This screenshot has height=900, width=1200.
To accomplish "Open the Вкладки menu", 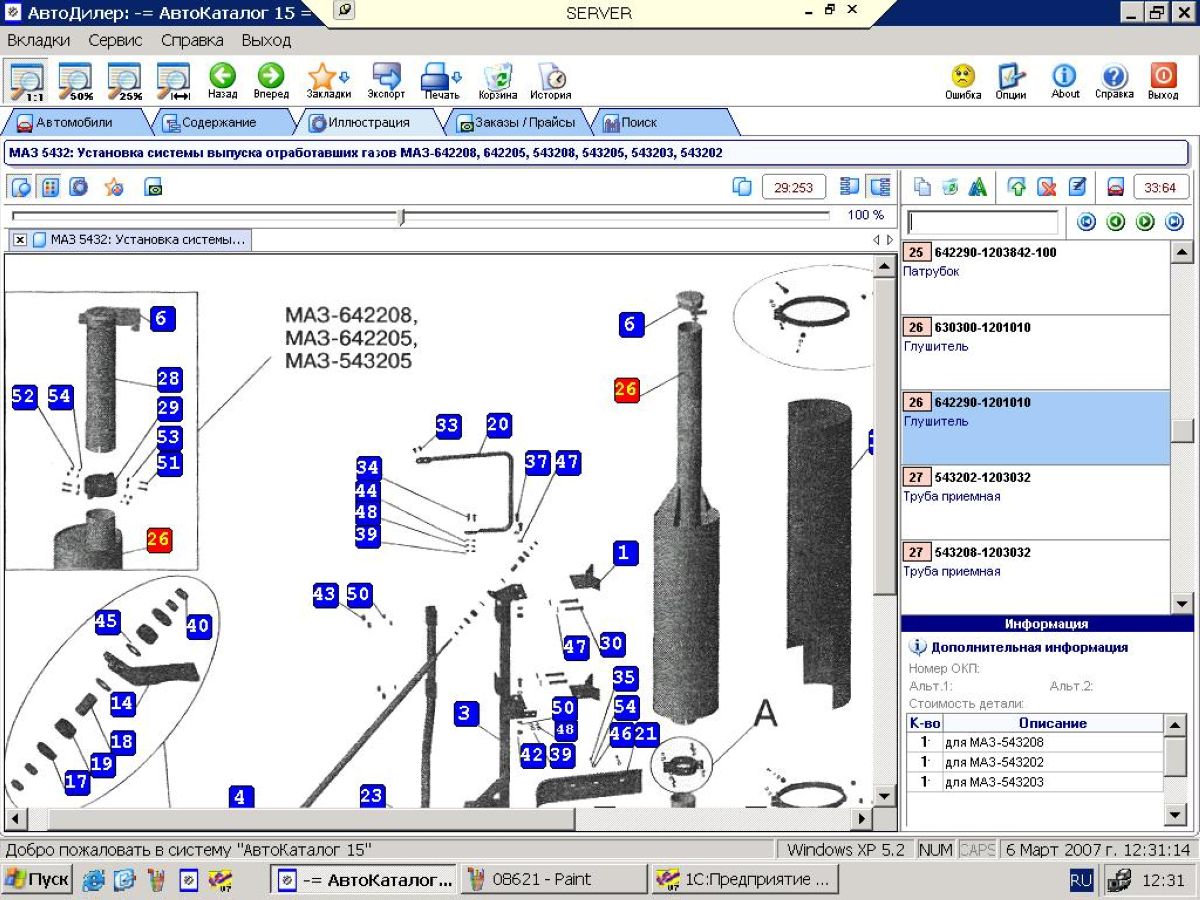I will tap(39, 41).
